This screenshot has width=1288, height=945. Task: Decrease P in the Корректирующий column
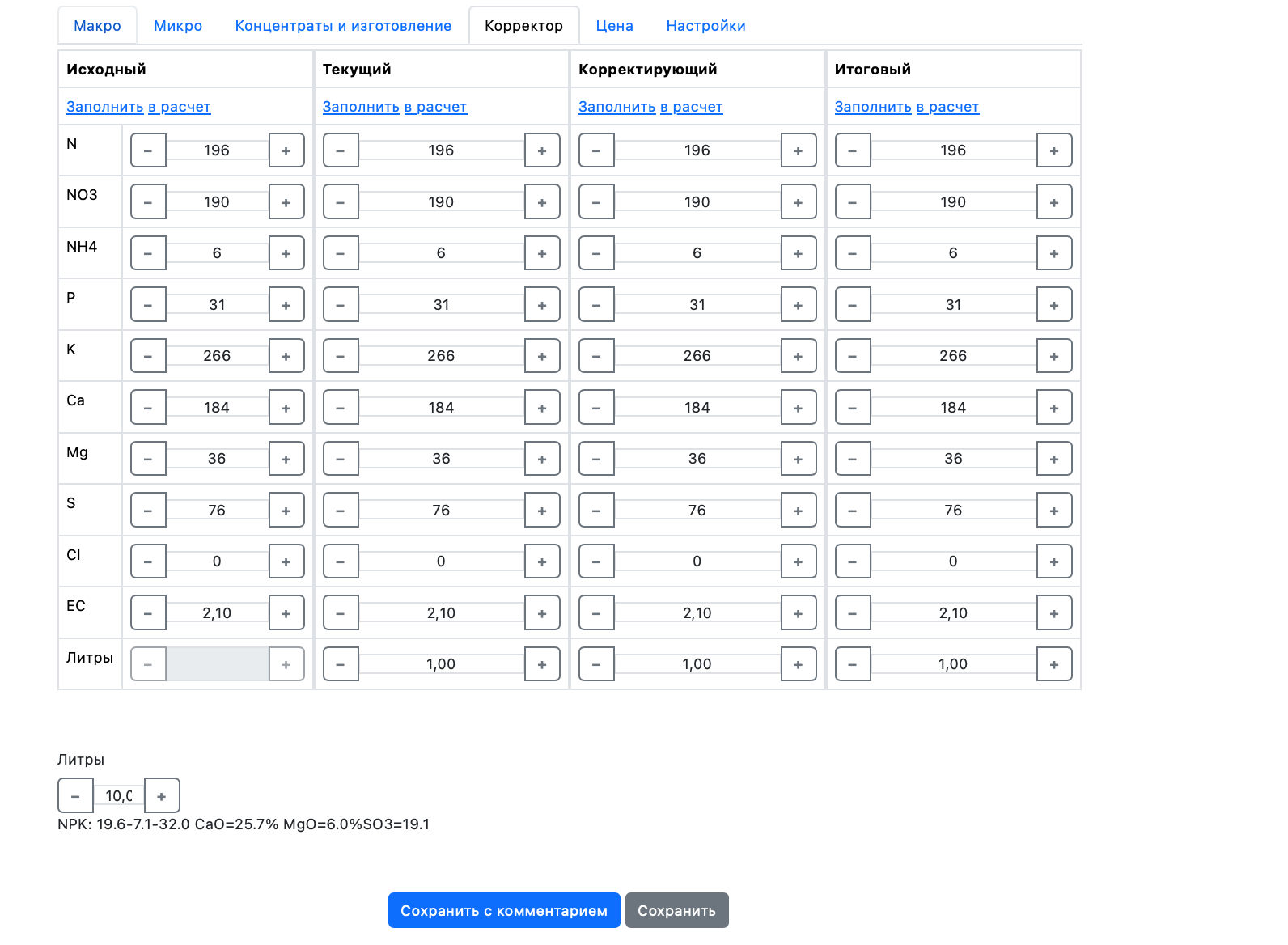click(597, 305)
